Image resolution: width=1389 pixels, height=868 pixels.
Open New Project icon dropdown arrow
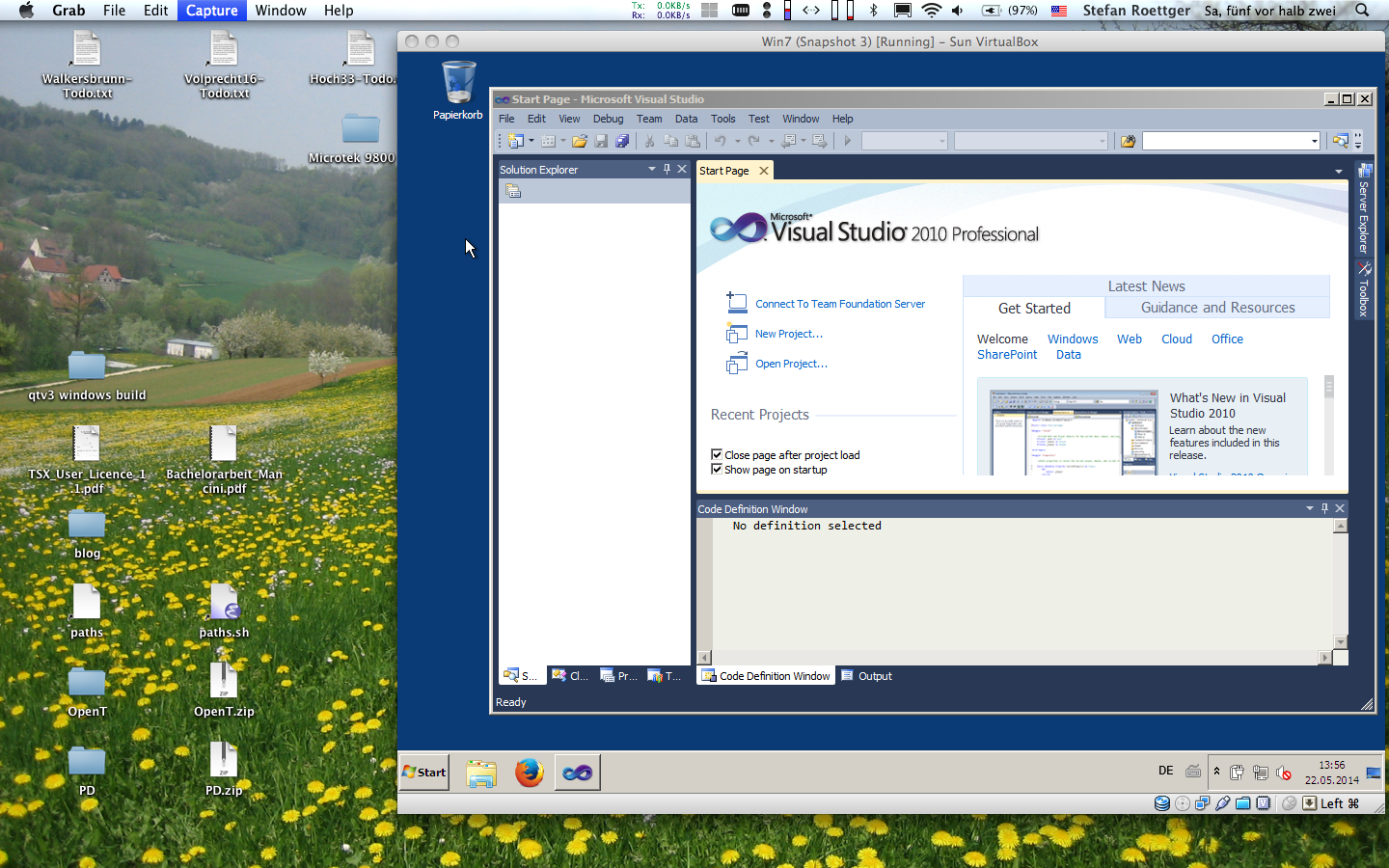tap(531, 141)
